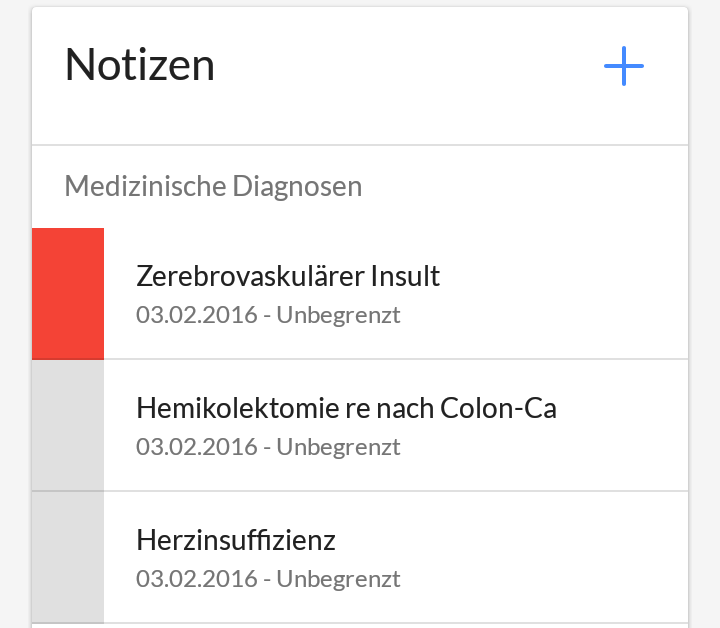Viewport: 720px width, 628px height.
Task: Click the date line under Herzinsuffizienz
Action: click(268, 578)
